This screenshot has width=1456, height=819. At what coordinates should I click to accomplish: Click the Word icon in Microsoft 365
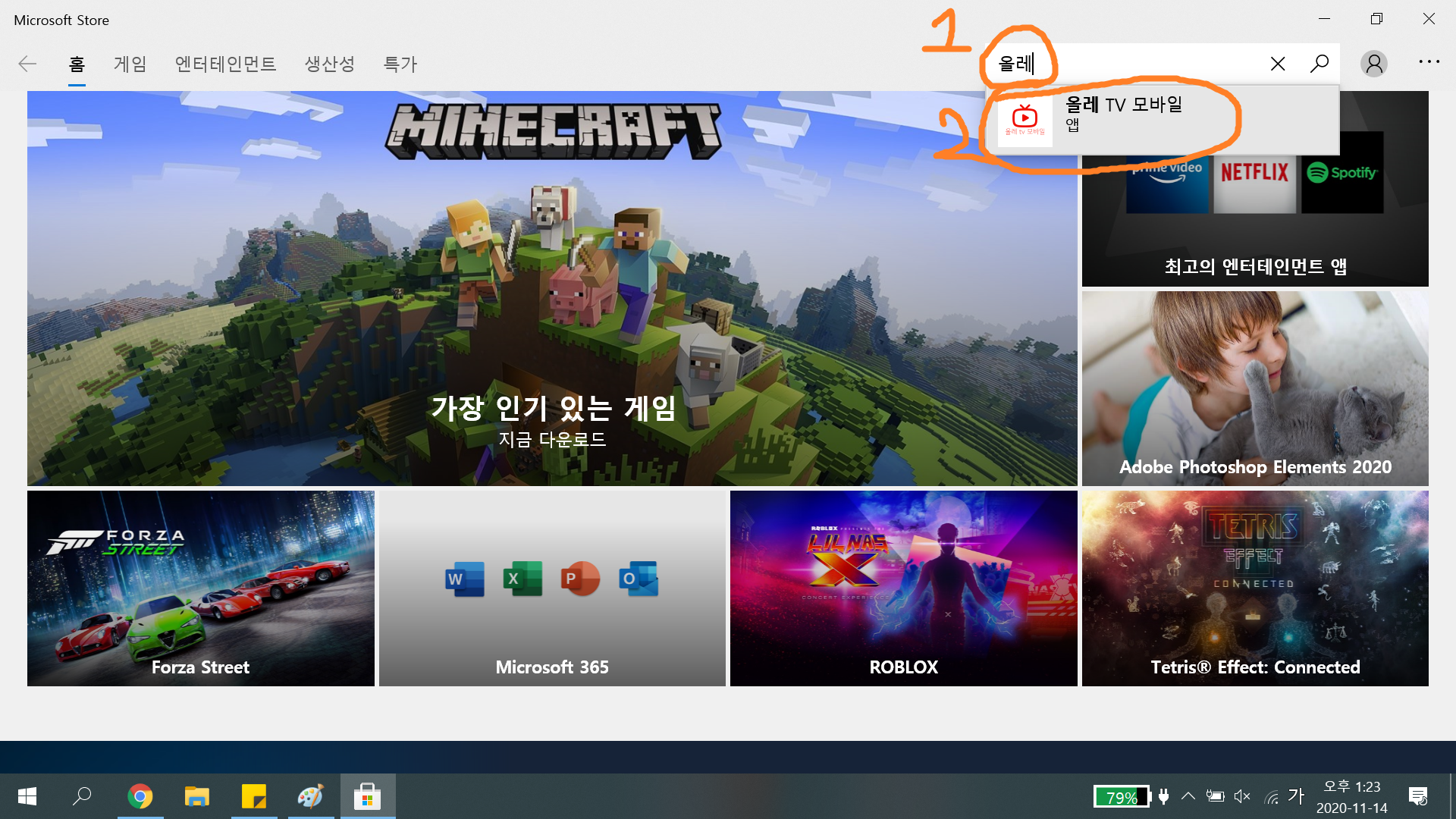pos(465,579)
